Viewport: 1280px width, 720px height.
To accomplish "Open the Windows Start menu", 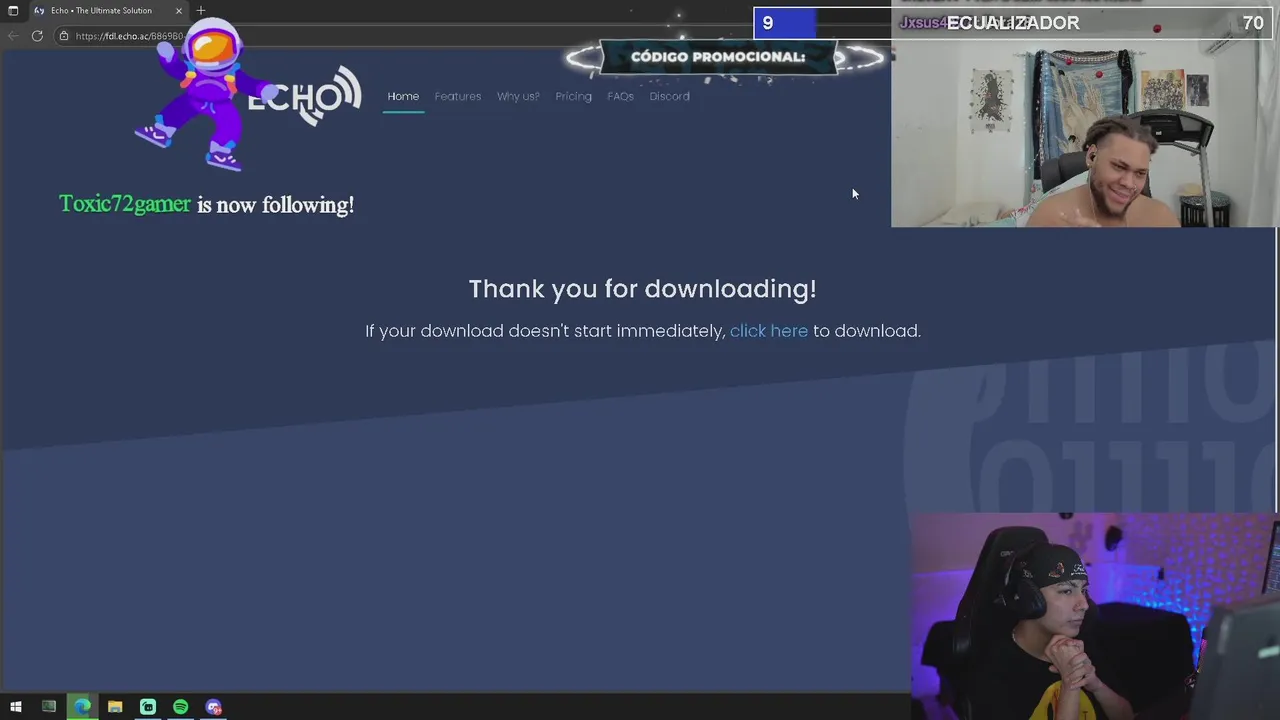I will [x=15, y=707].
